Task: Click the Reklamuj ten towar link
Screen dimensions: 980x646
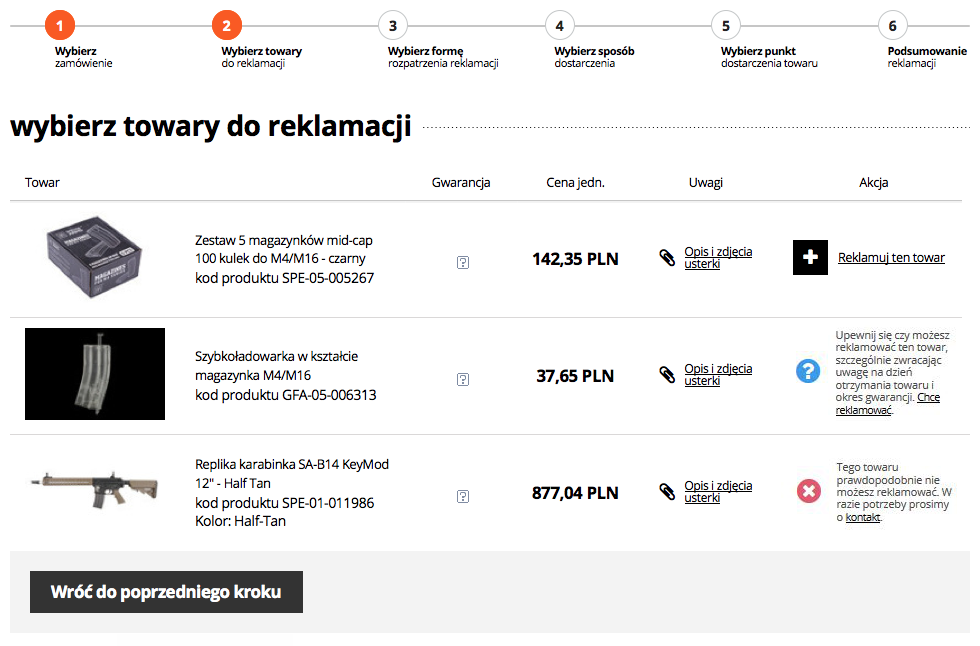Action: [x=891, y=258]
